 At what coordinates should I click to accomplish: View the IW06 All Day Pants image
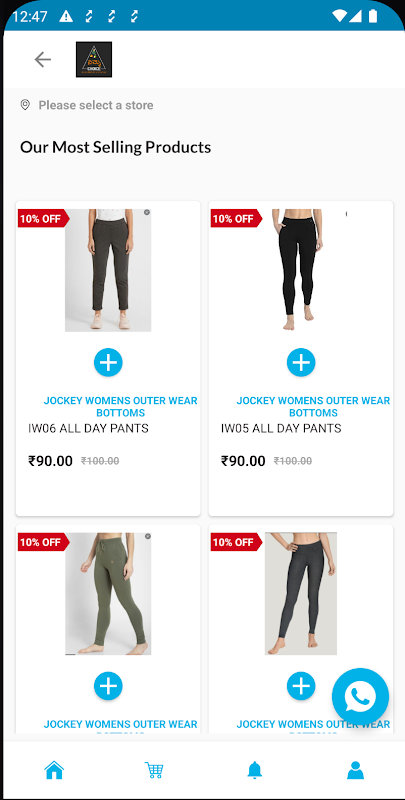[108, 270]
